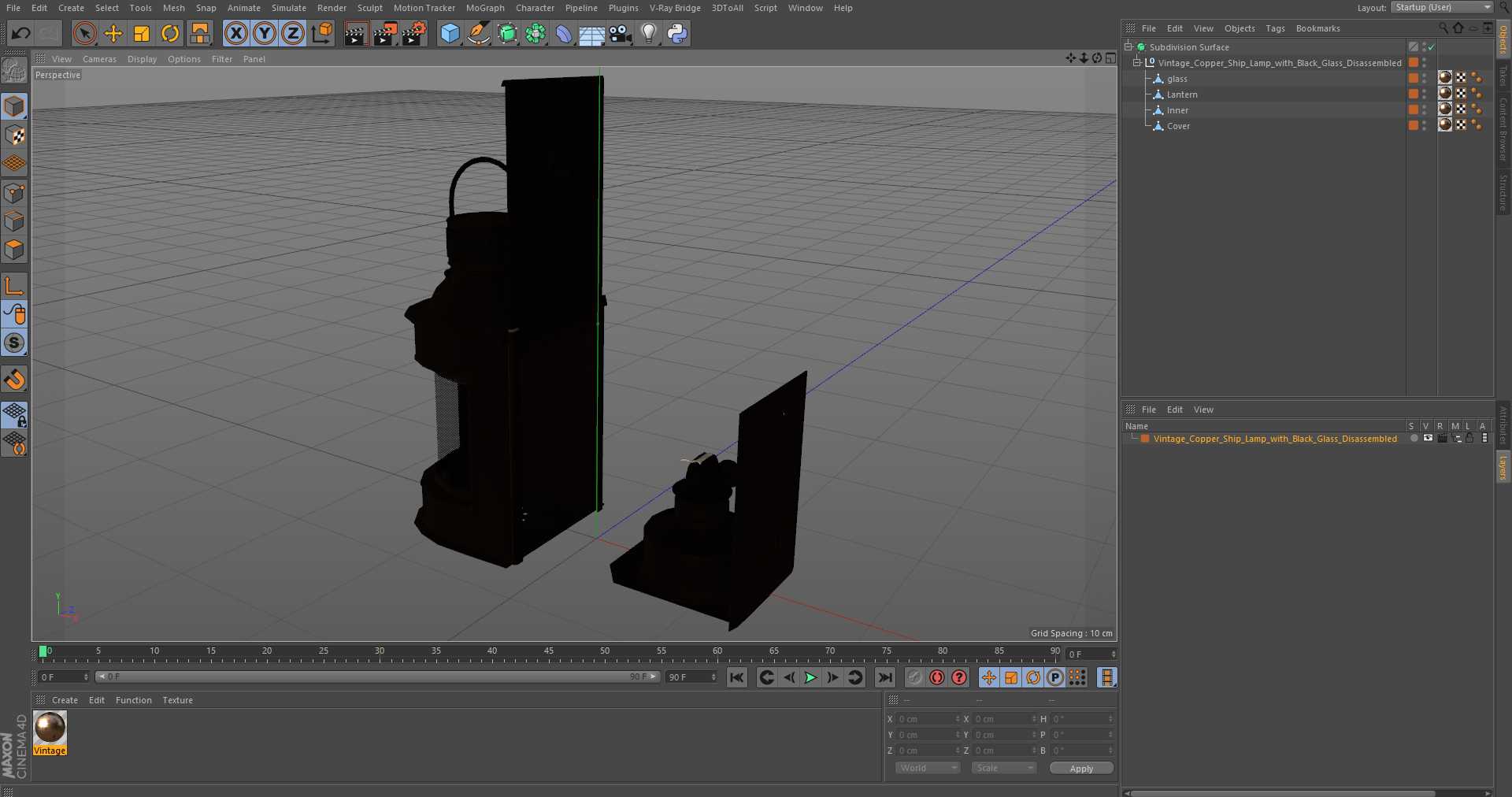Open viewport Cameras menu
The height and width of the screenshot is (797, 1512).
[99, 59]
